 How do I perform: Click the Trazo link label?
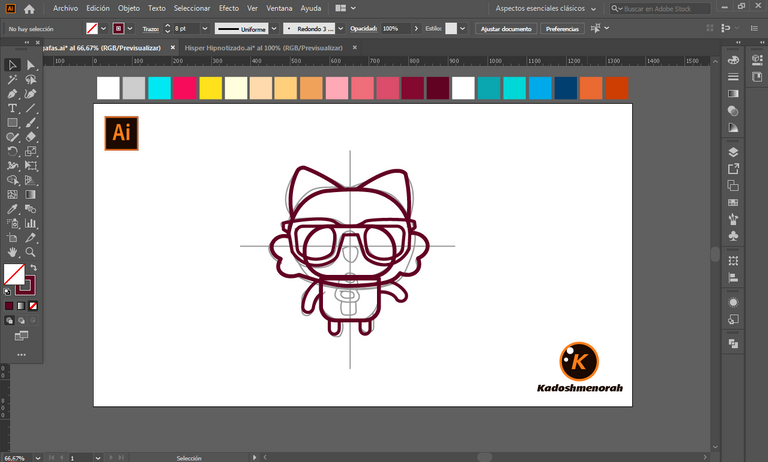tap(150, 29)
